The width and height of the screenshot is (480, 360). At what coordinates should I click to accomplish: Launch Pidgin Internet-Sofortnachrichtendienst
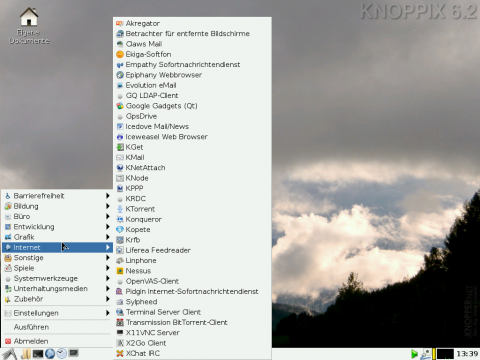[x=192, y=292]
